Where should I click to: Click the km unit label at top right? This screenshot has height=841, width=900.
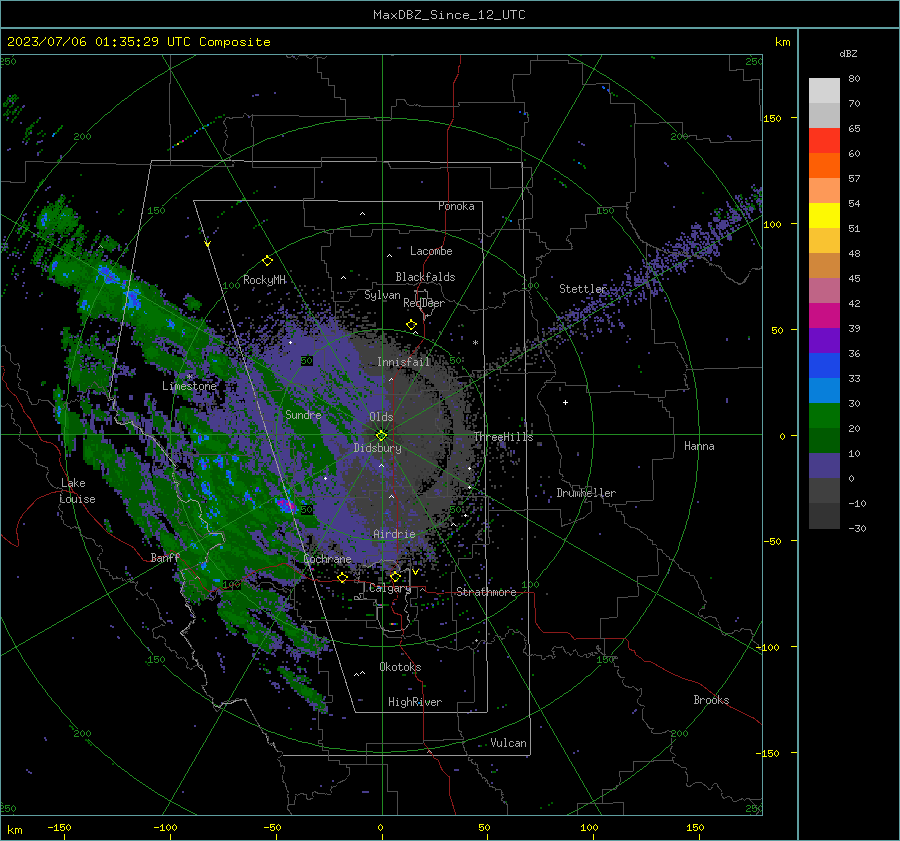click(783, 42)
